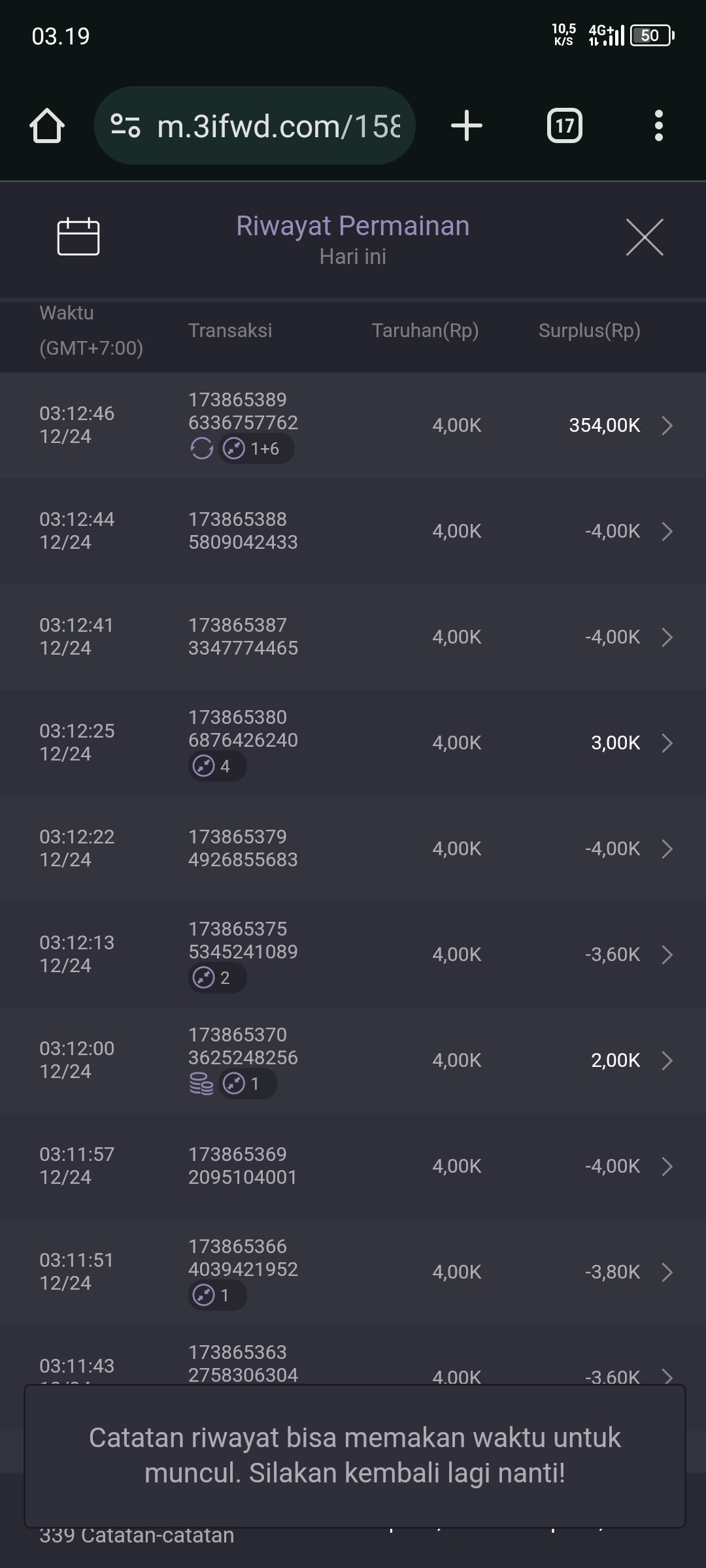The image size is (706, 1568).
Task: Tap the browser home icon
Action: tap(47, 125)
